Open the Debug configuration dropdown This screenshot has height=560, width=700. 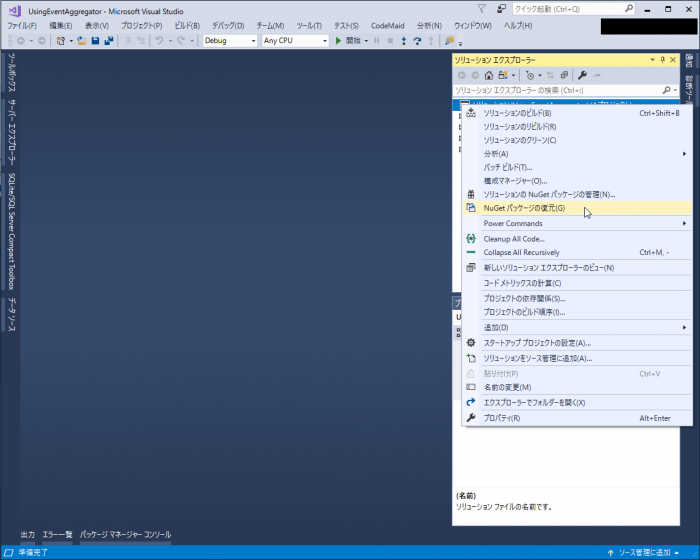pyautogui.click(x=229, y=41)
